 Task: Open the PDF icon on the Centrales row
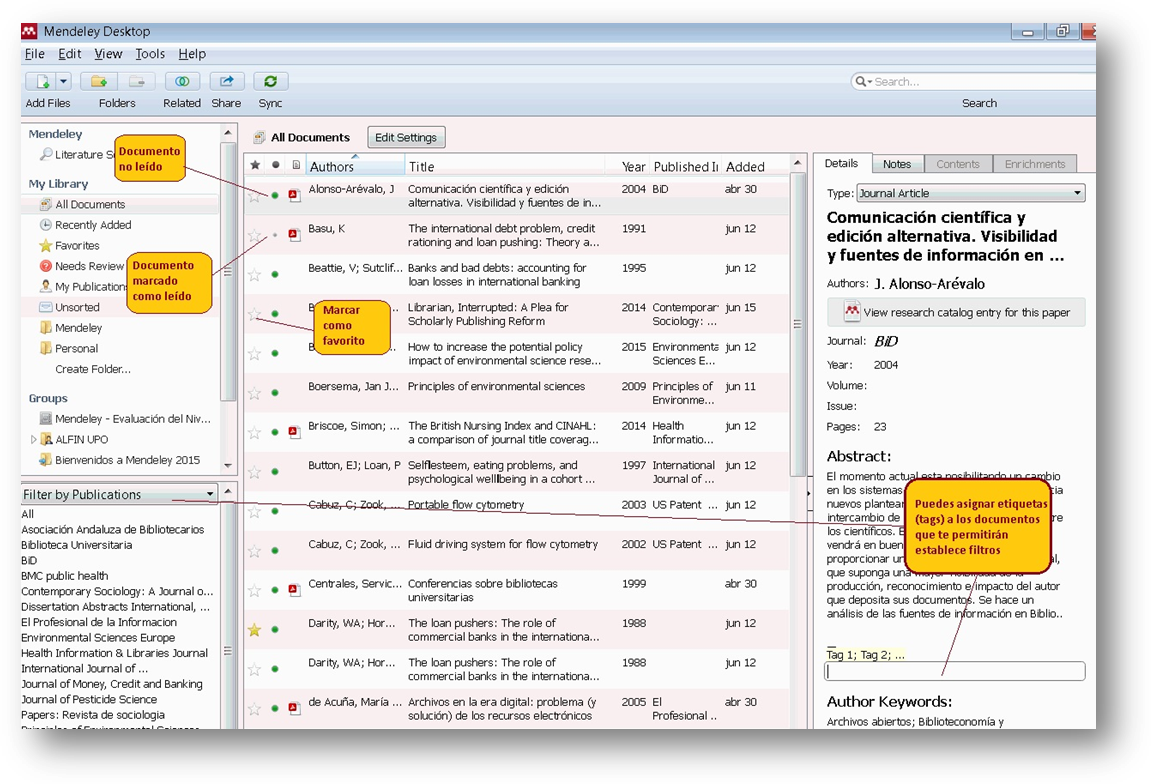tap(294, 589)
